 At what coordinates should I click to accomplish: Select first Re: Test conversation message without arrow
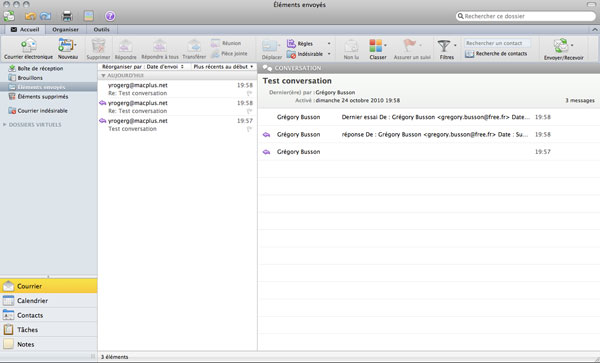178,89
